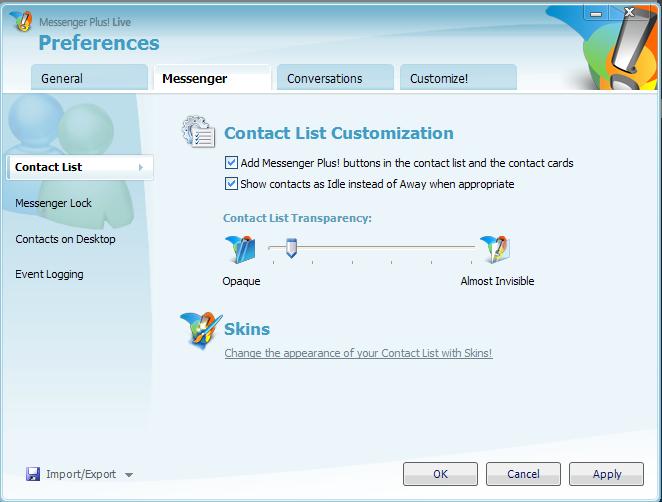The height and width of the screenshot is (502, 662).
Task: Switch to the General tab
Action: [88, 78]
